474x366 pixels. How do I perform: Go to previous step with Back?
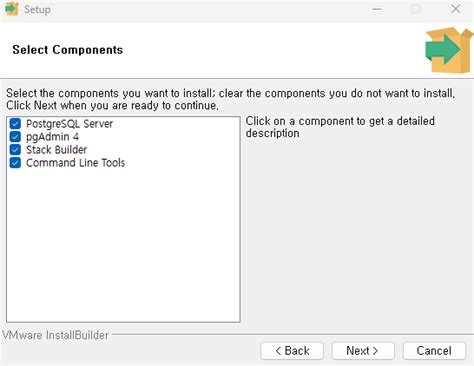292,351
